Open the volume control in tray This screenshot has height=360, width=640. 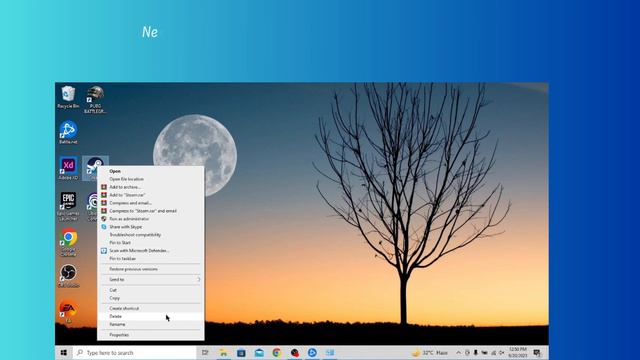502,353
